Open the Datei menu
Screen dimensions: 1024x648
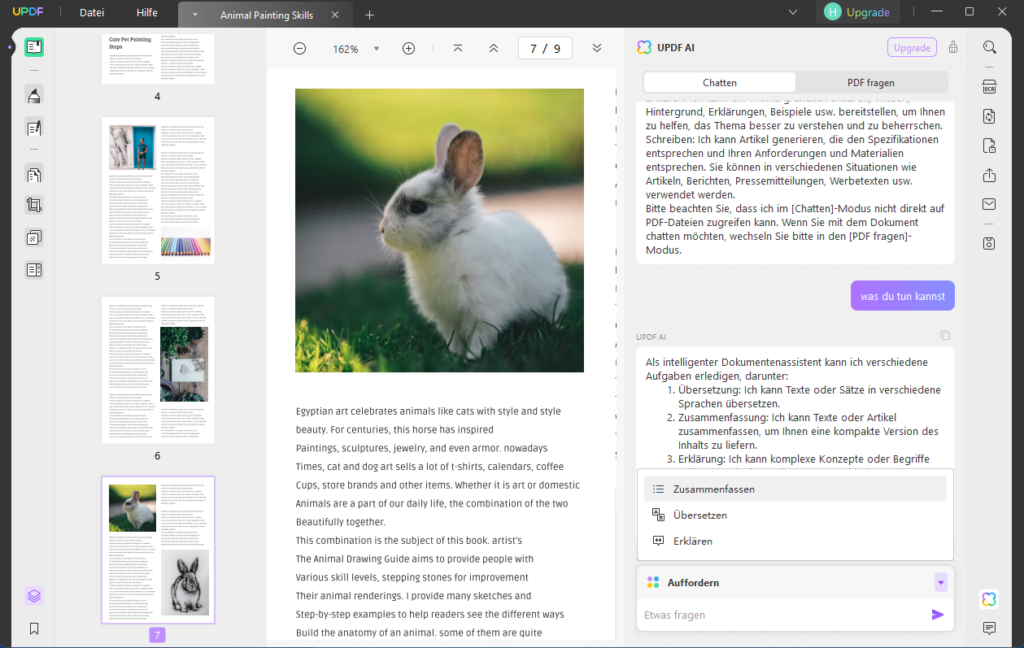click(x=92, y=13)
